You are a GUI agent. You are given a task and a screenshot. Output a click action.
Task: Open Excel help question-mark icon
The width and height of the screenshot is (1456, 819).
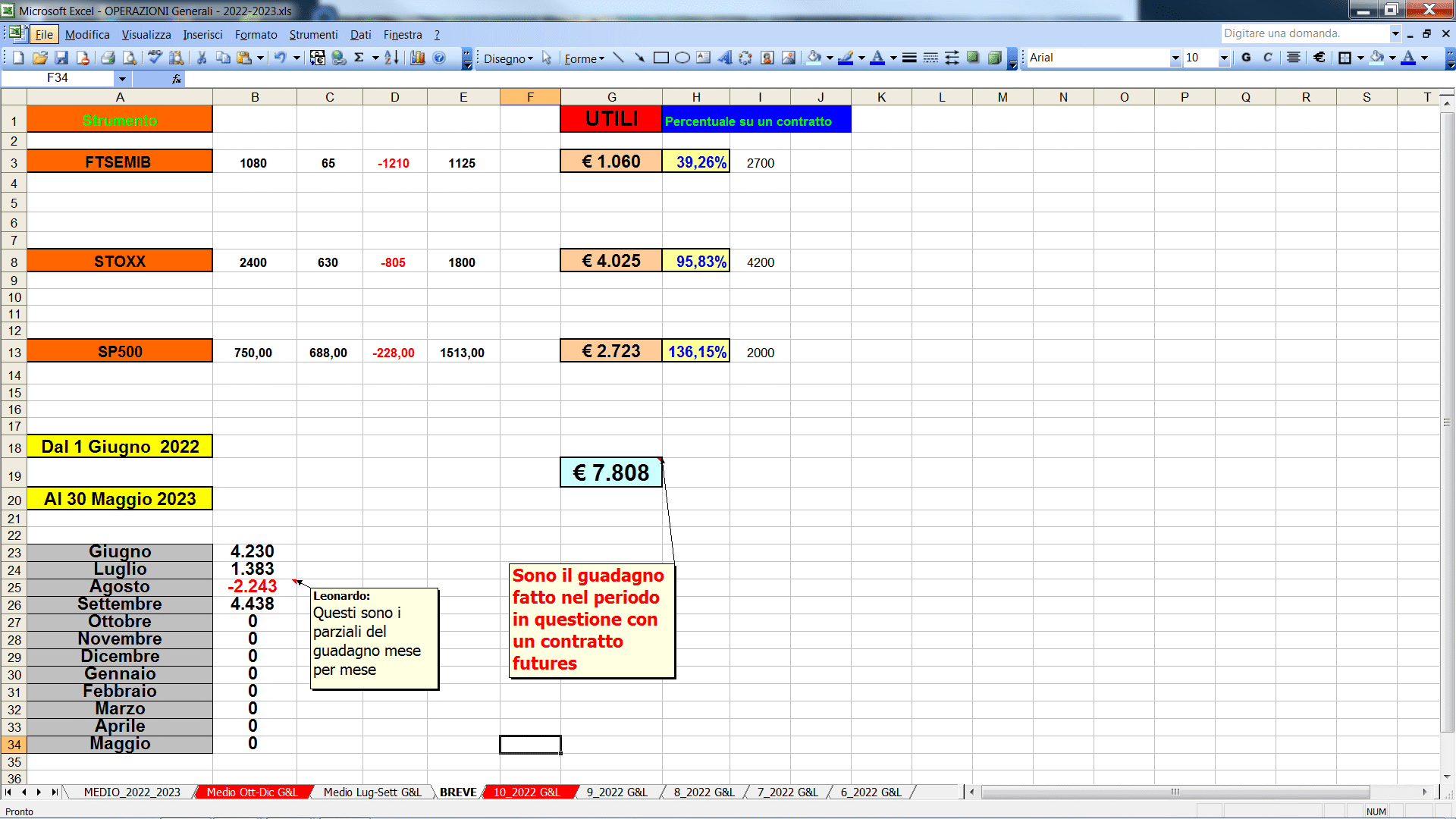tap(439, 58)
